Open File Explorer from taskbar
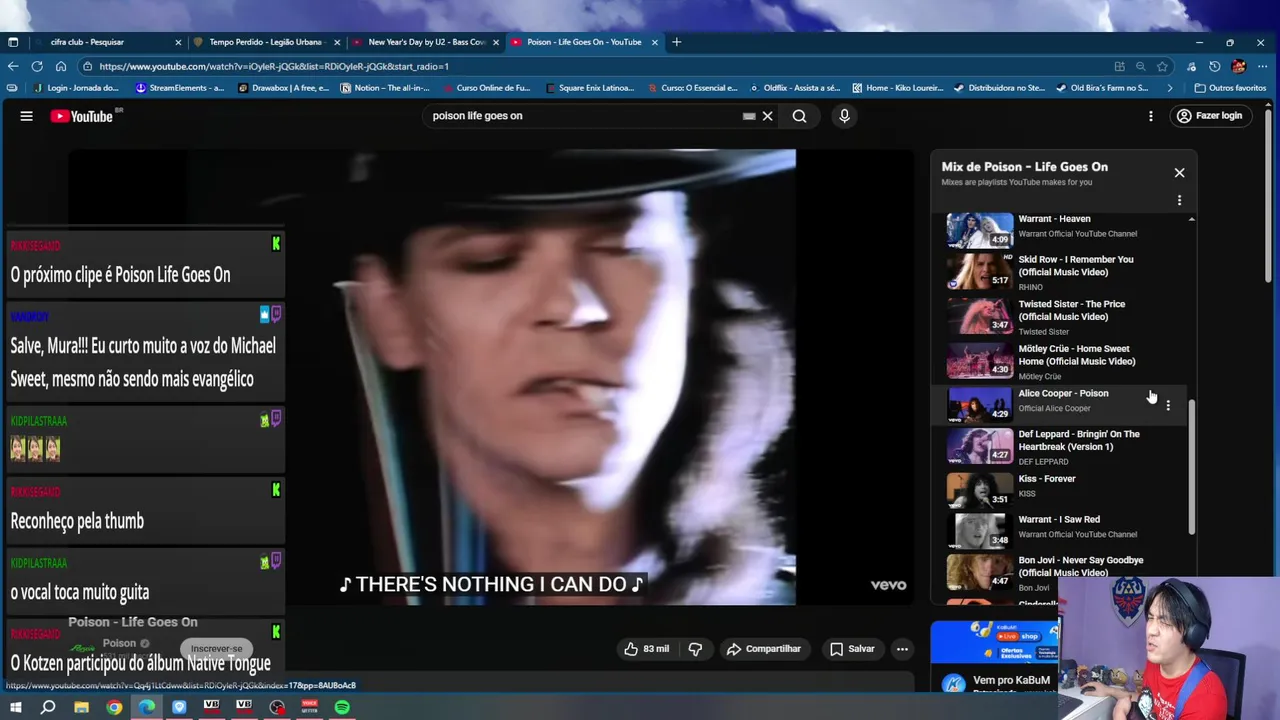This screenshot has height=720, width=1280. click(x=81, y=707)
